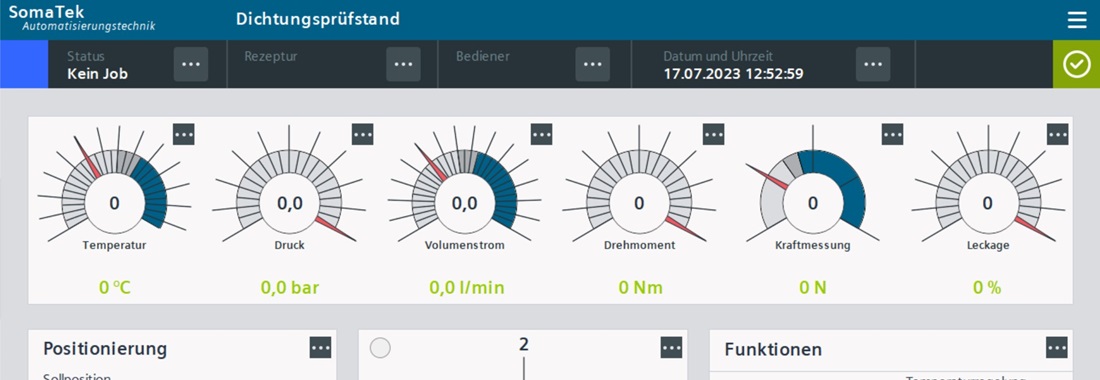Open the middle chart panel ellipsis menu

[671, 347]
